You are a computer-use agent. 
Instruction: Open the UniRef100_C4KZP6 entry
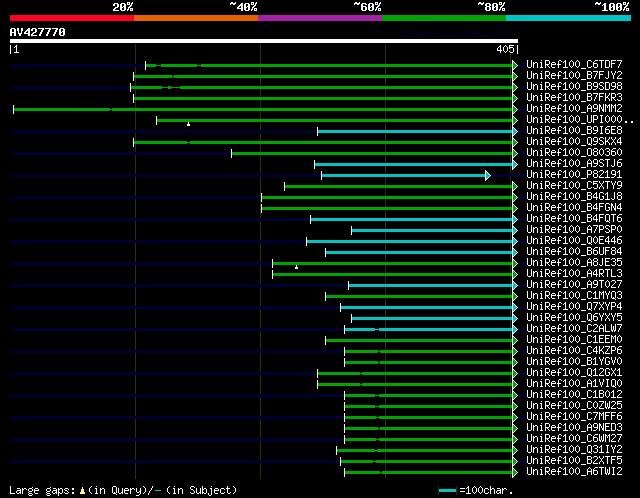[x=574, y=351]
